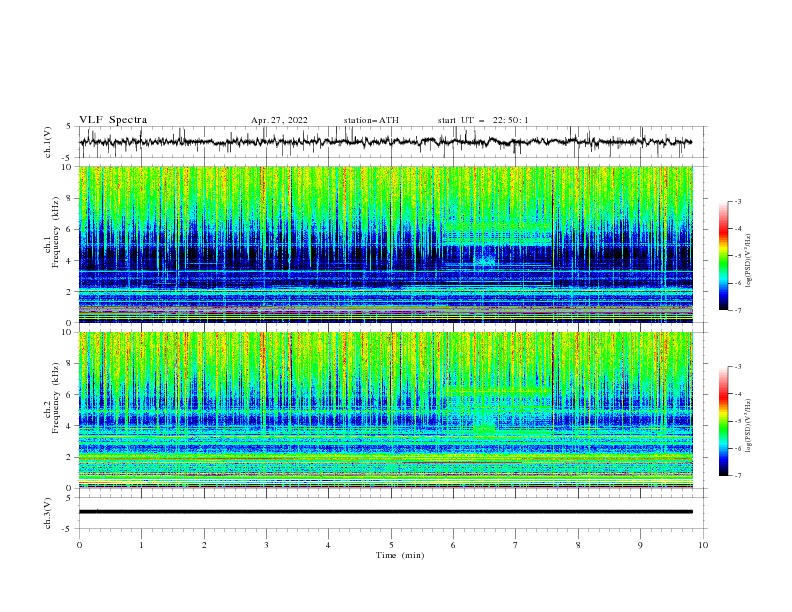Click time axis tick label "0"
The width and height of the screenshot is (792, 612).
coord(79,545)
